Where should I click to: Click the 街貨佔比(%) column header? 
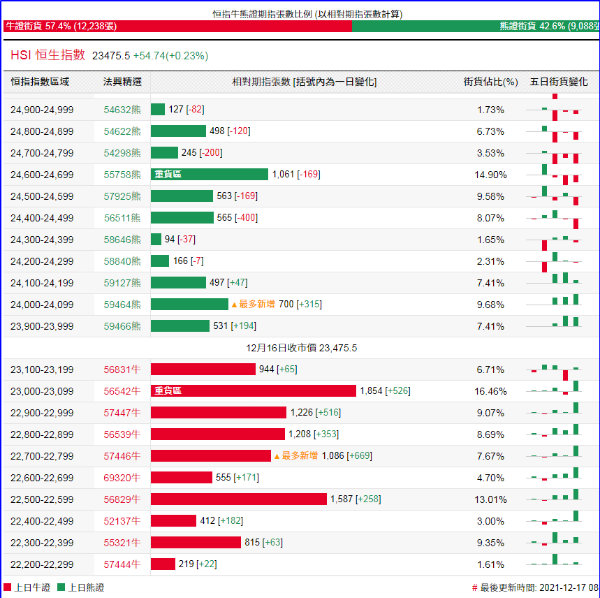click(490, 80)
